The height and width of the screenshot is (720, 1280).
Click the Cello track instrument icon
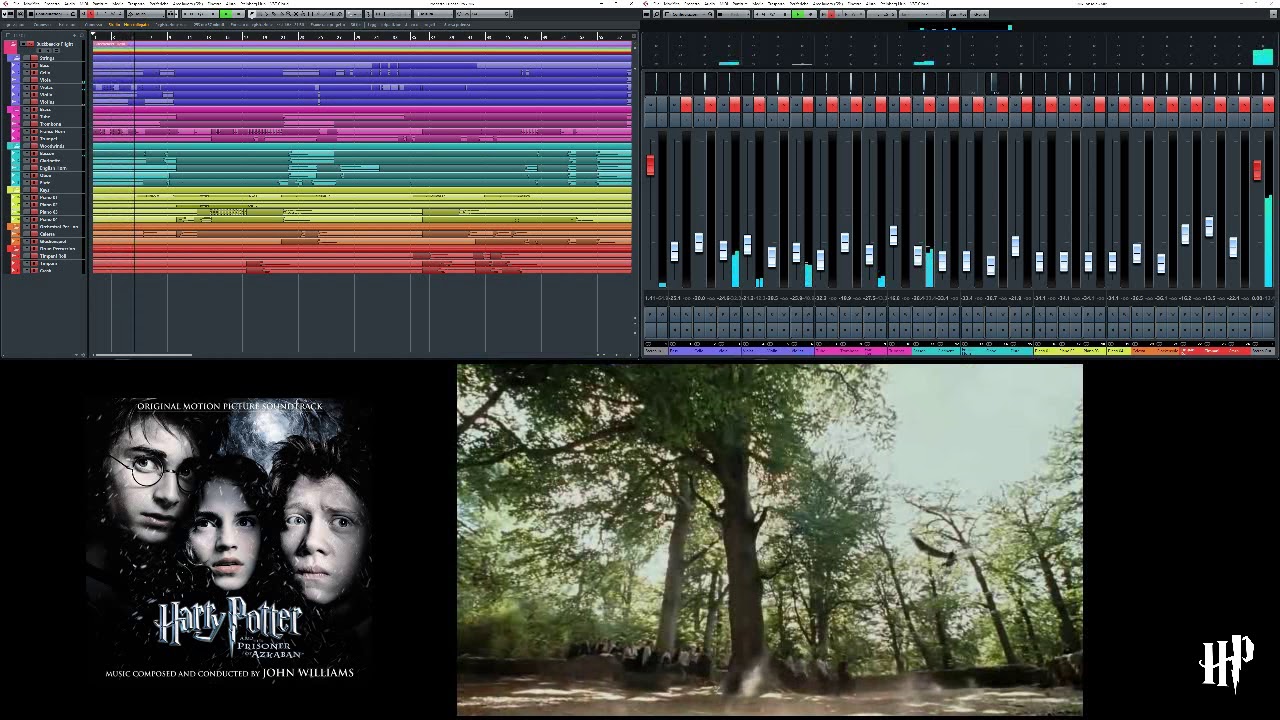(x=15, y=73)
